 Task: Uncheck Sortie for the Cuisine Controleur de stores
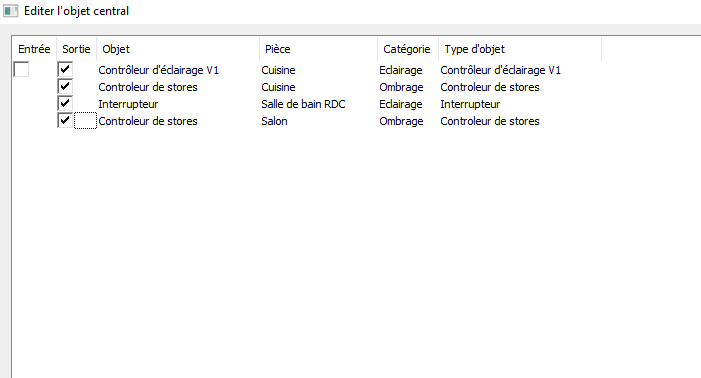[x=65, y=86]
